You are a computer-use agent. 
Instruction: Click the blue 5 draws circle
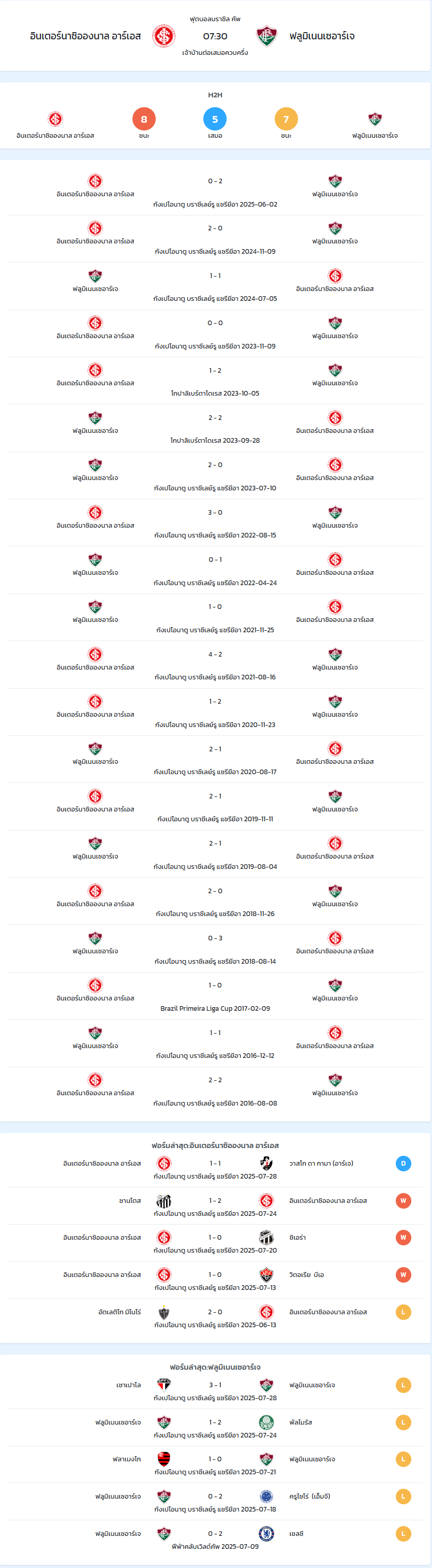pyautogui.click(x=215, y=119)
